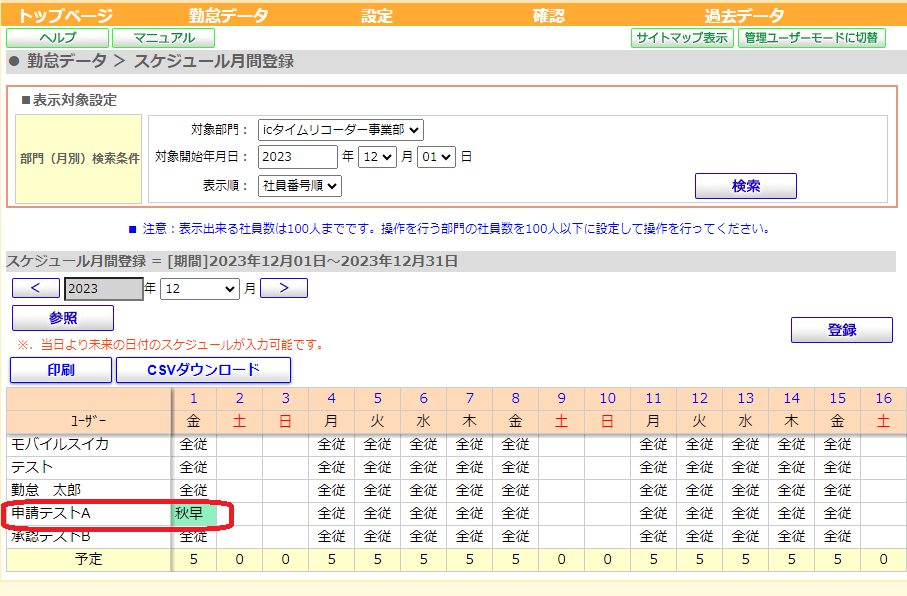
Task: Show the サイトマップ表示 page
Action: coord(682,38)
